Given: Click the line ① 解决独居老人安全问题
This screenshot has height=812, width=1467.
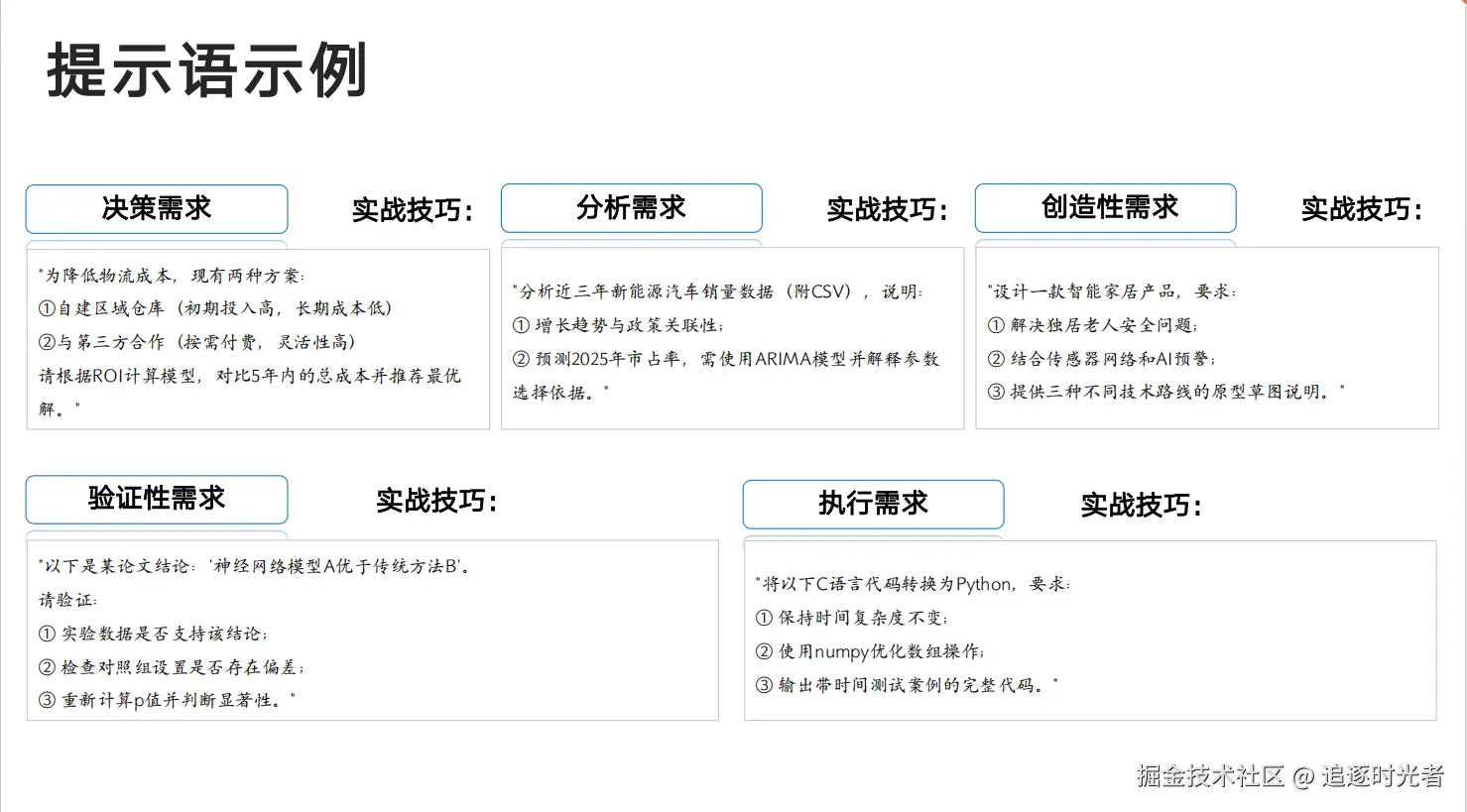Looking at the screenshot, I should coord(1093,325).
